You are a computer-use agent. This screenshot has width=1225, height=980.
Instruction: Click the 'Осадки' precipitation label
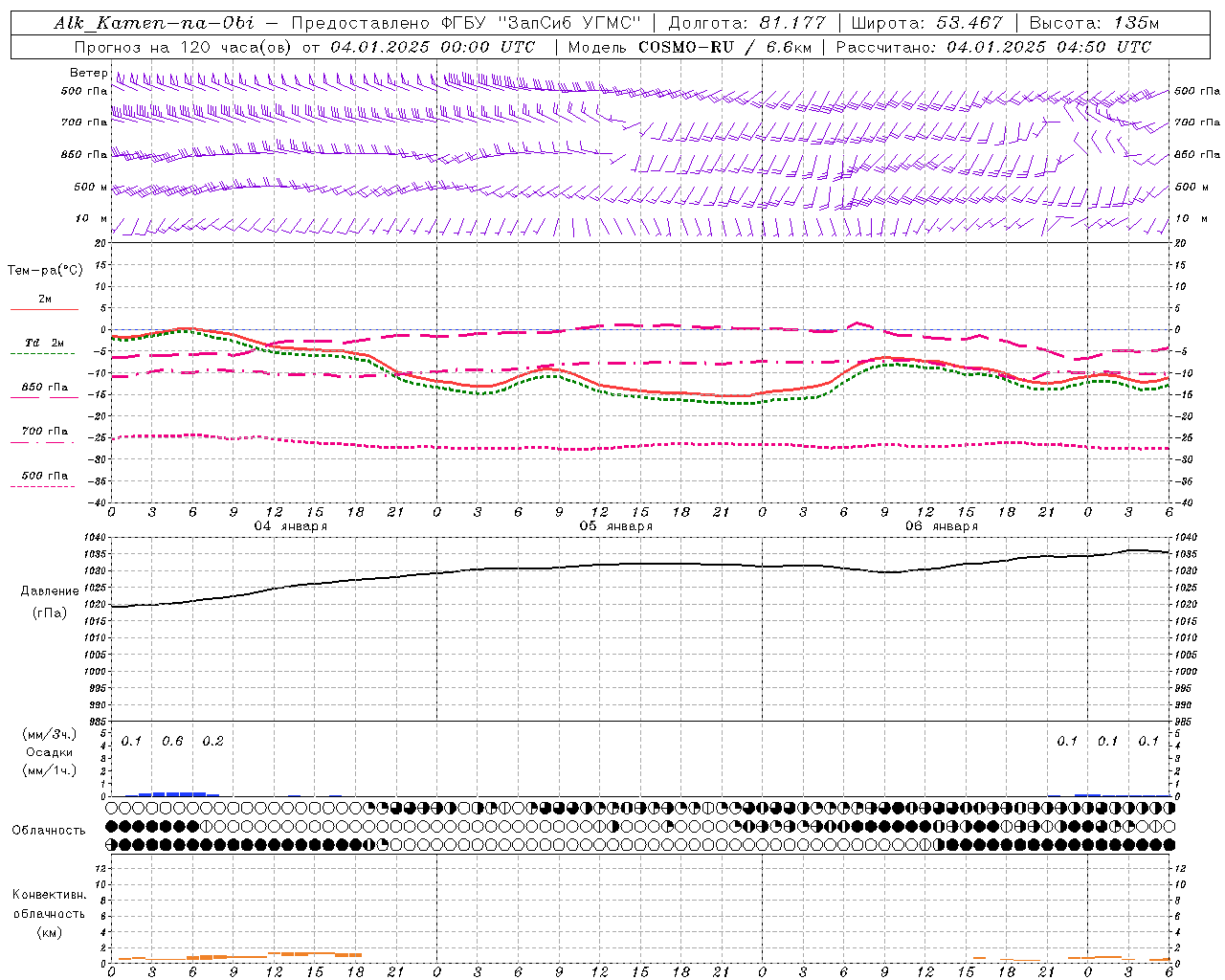click(x=49, y=752)
